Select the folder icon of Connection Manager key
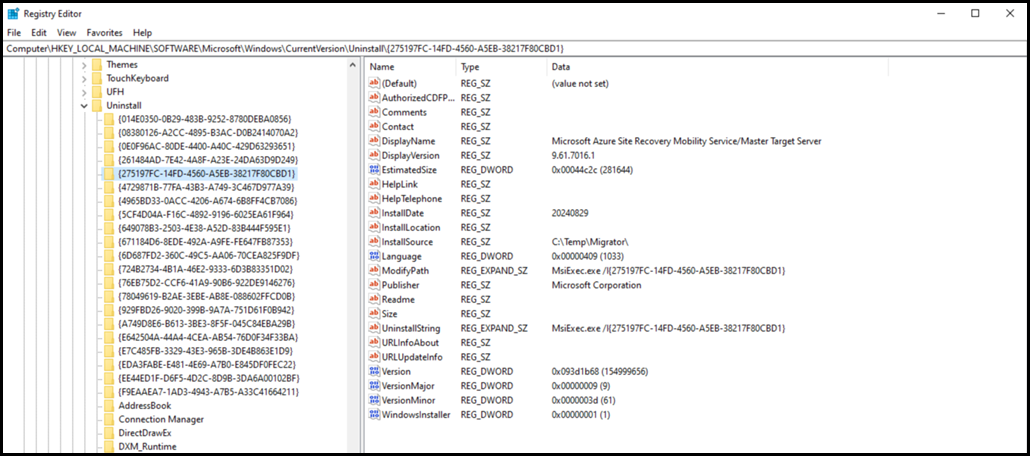The height and width of the screenshot is (456, 1030). pyautogui.click(x=109, y=419)
